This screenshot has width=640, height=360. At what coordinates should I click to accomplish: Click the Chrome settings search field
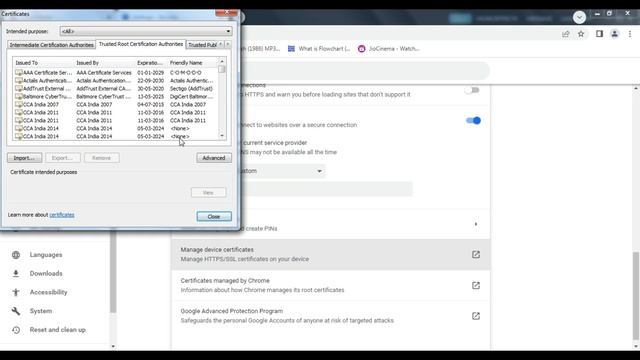coord(365,71)
